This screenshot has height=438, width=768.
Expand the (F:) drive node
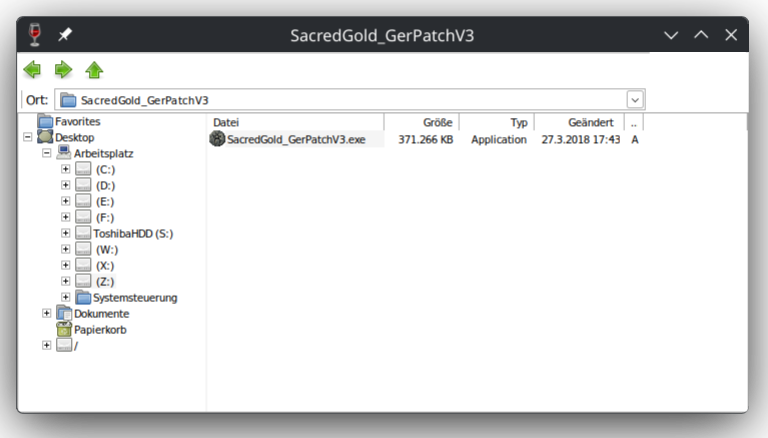66,217
